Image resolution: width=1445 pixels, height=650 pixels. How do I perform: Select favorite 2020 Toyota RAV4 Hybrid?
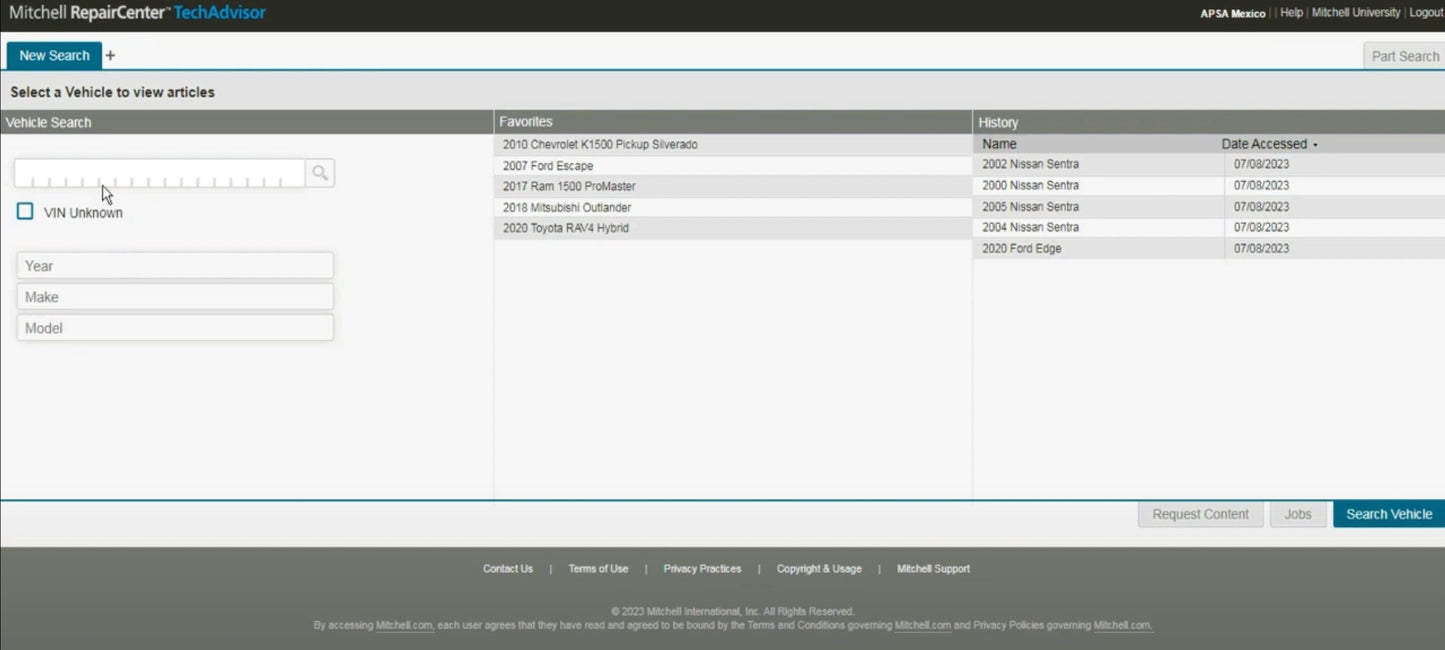733,228
